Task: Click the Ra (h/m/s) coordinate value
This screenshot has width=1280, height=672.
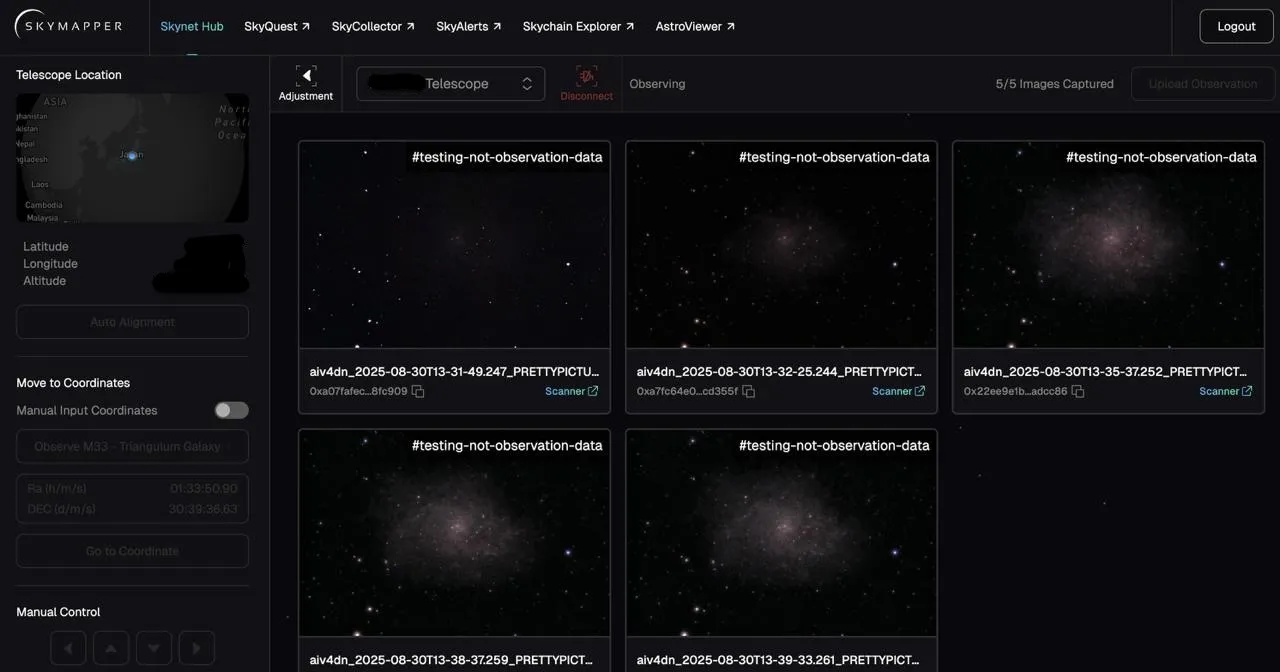Action: [x=204, y=489]
